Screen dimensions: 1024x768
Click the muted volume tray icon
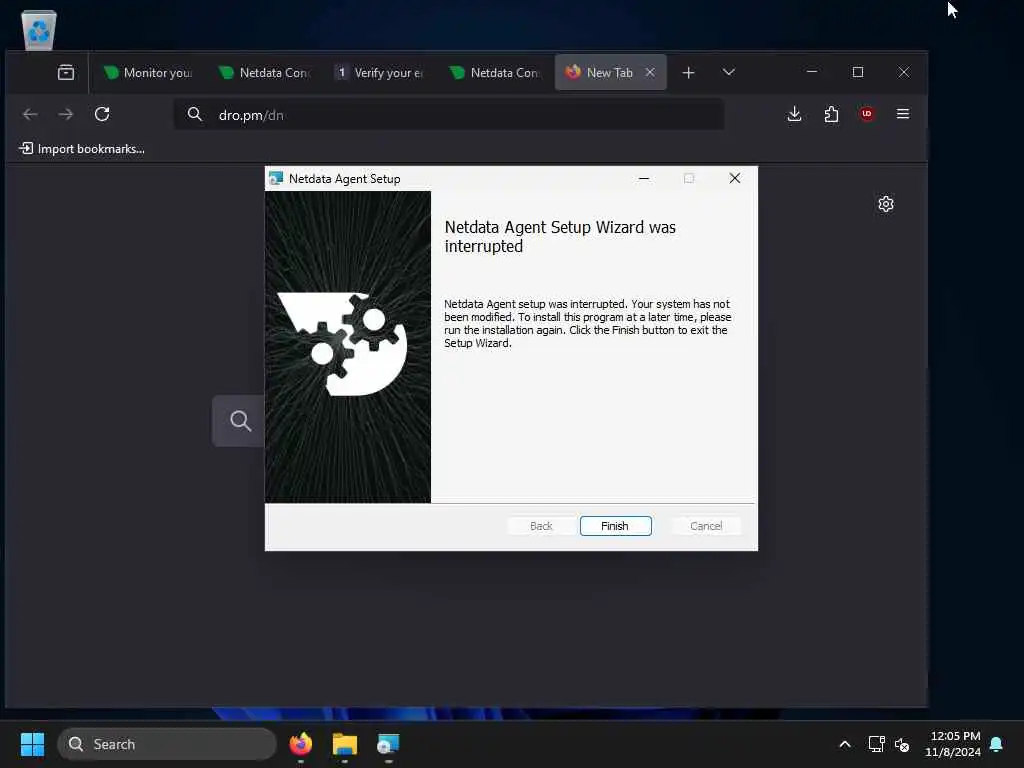click(x=902, y=744)
